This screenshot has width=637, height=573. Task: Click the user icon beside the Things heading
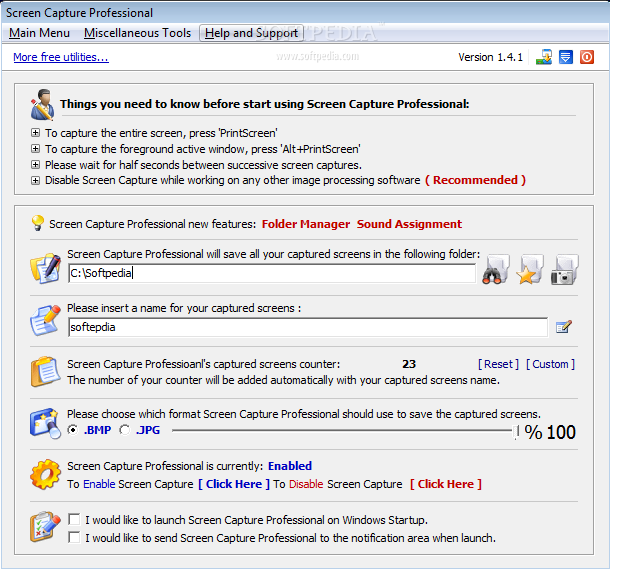click(42, 105)
